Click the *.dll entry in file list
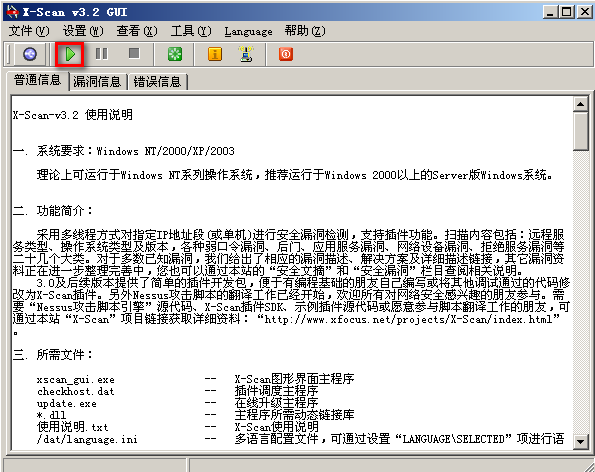This screenshot has height=472, width=595. click(x=51, y=415)
